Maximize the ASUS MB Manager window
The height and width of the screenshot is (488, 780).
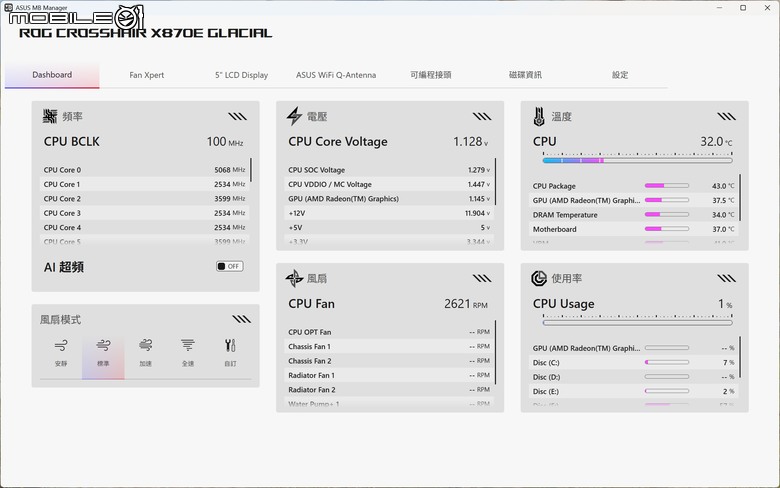[743, 7]
